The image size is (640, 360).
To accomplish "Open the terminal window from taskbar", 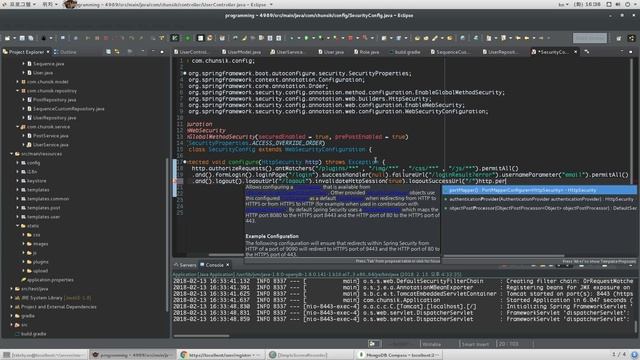I will click(x=44, y=355).
